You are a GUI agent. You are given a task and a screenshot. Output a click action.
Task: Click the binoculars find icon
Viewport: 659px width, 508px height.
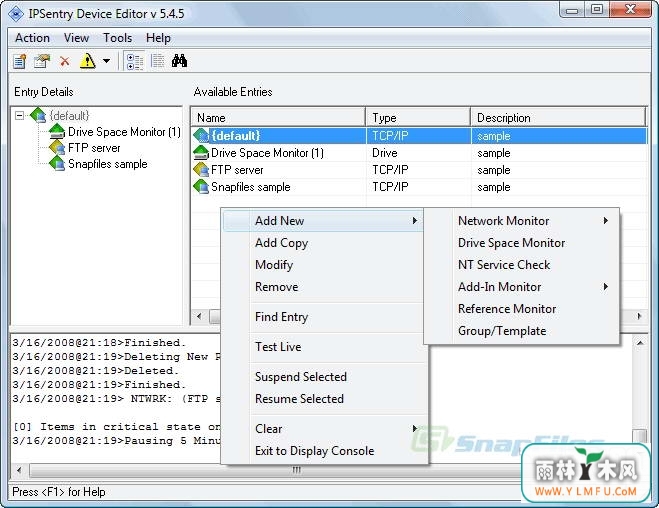[x=179, y=61]
